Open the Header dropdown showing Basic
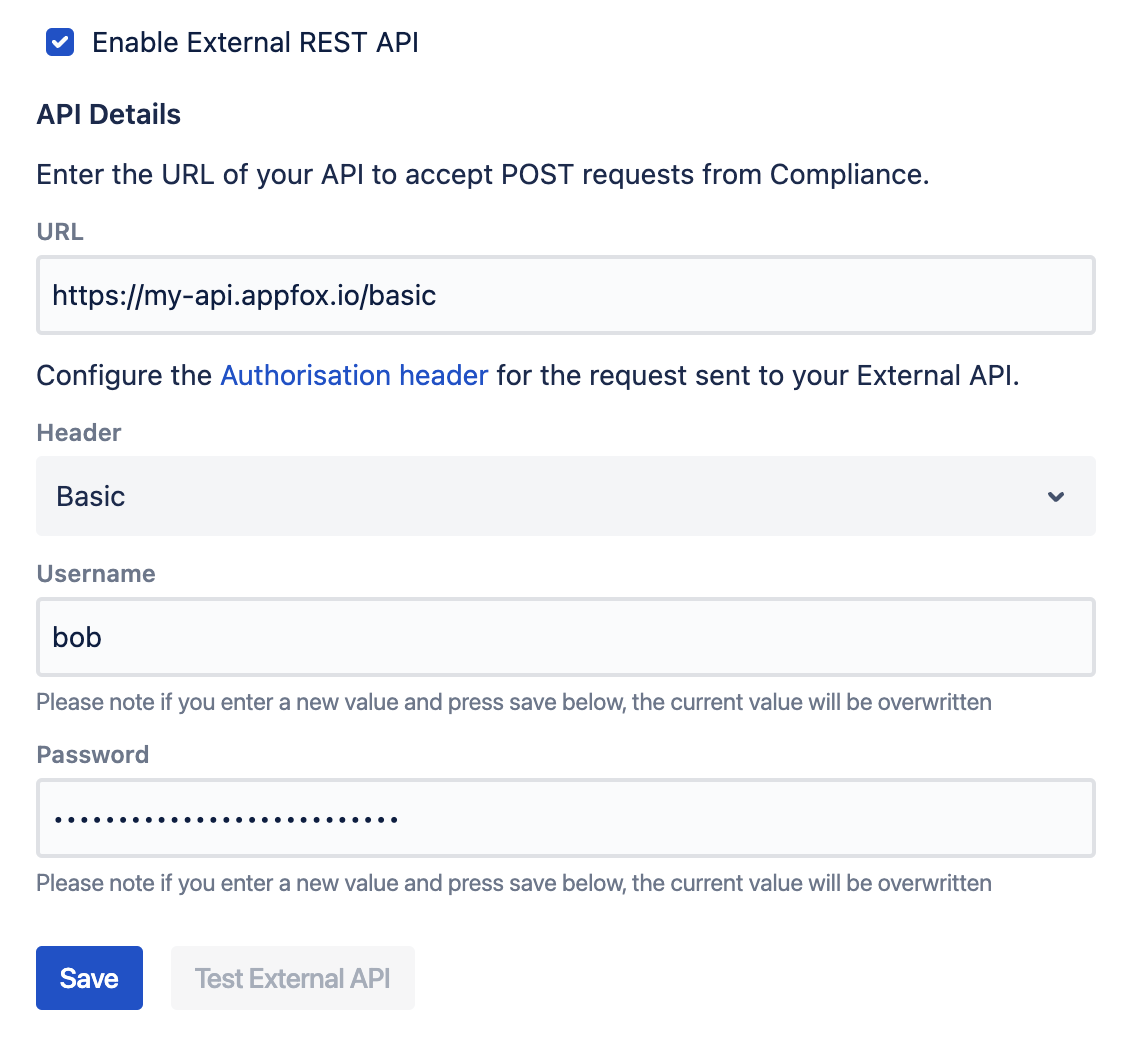The width and height of the screenshot is (1144, 1042). tap(565, 496)
